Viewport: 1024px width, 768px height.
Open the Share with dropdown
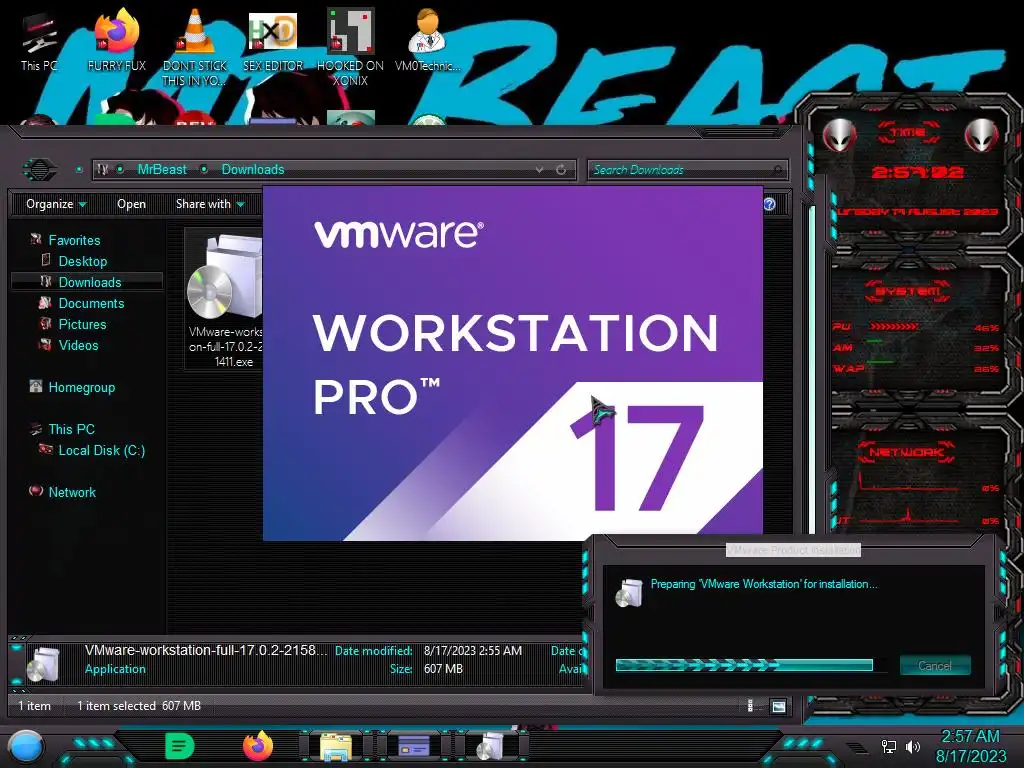pos(210,204)
